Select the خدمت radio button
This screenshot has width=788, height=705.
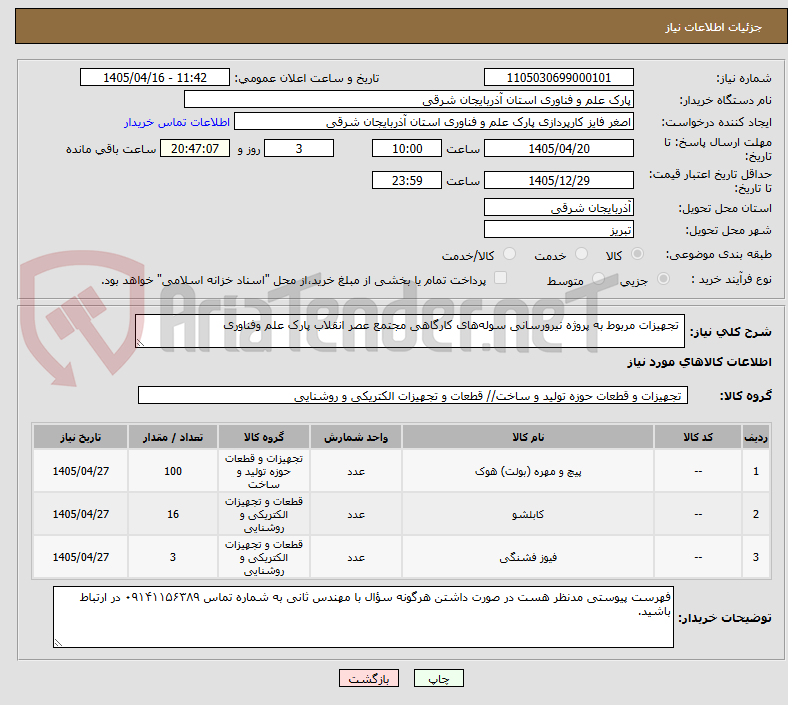(x=581, y=254)
